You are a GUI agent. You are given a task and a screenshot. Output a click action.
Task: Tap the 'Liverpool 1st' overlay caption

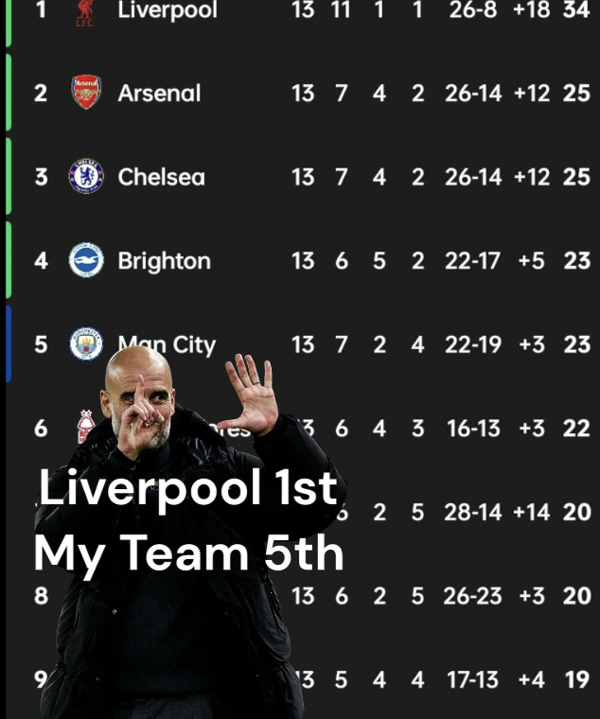tap(188, 487)
